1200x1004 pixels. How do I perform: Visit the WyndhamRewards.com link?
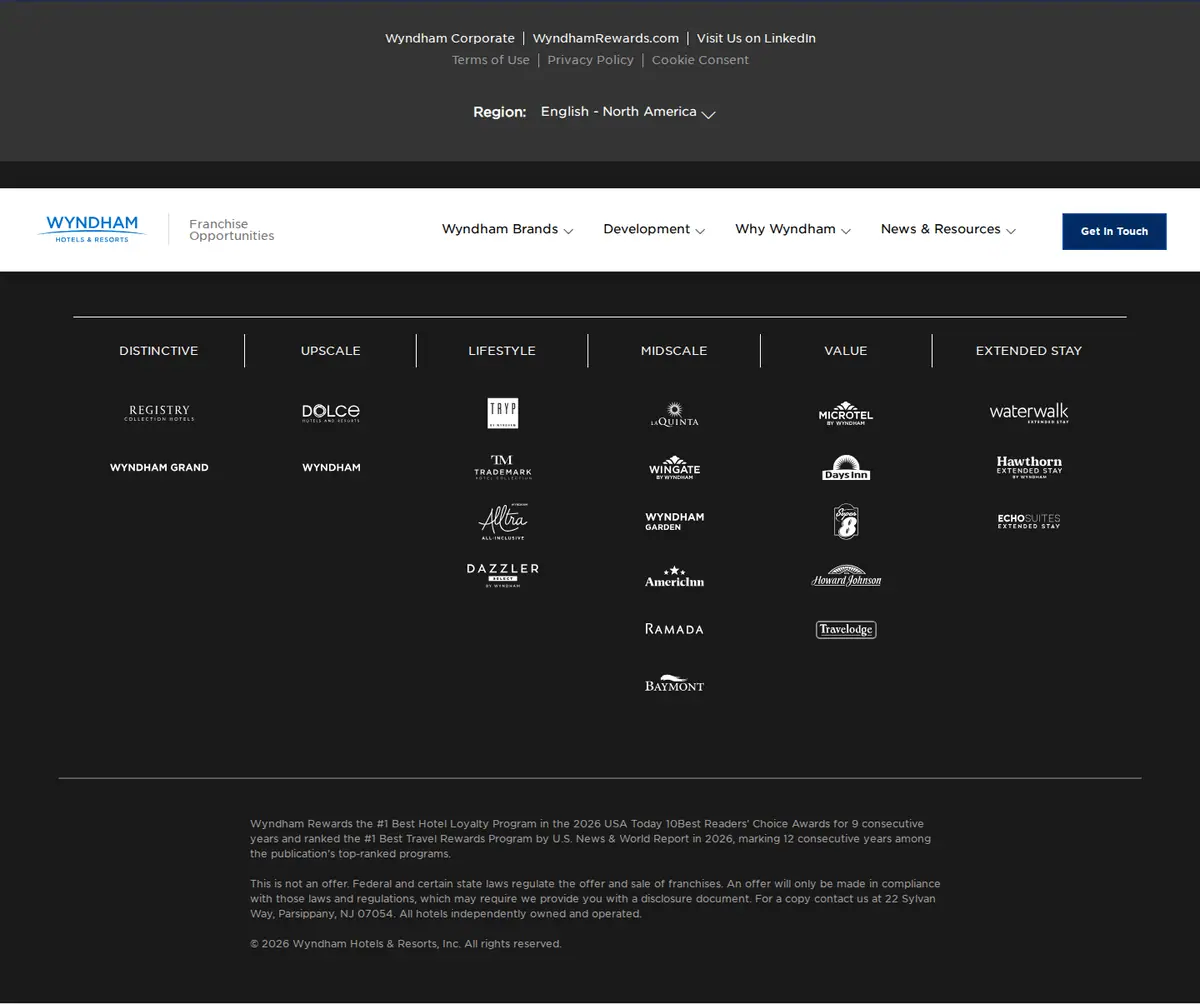(606, 38)
